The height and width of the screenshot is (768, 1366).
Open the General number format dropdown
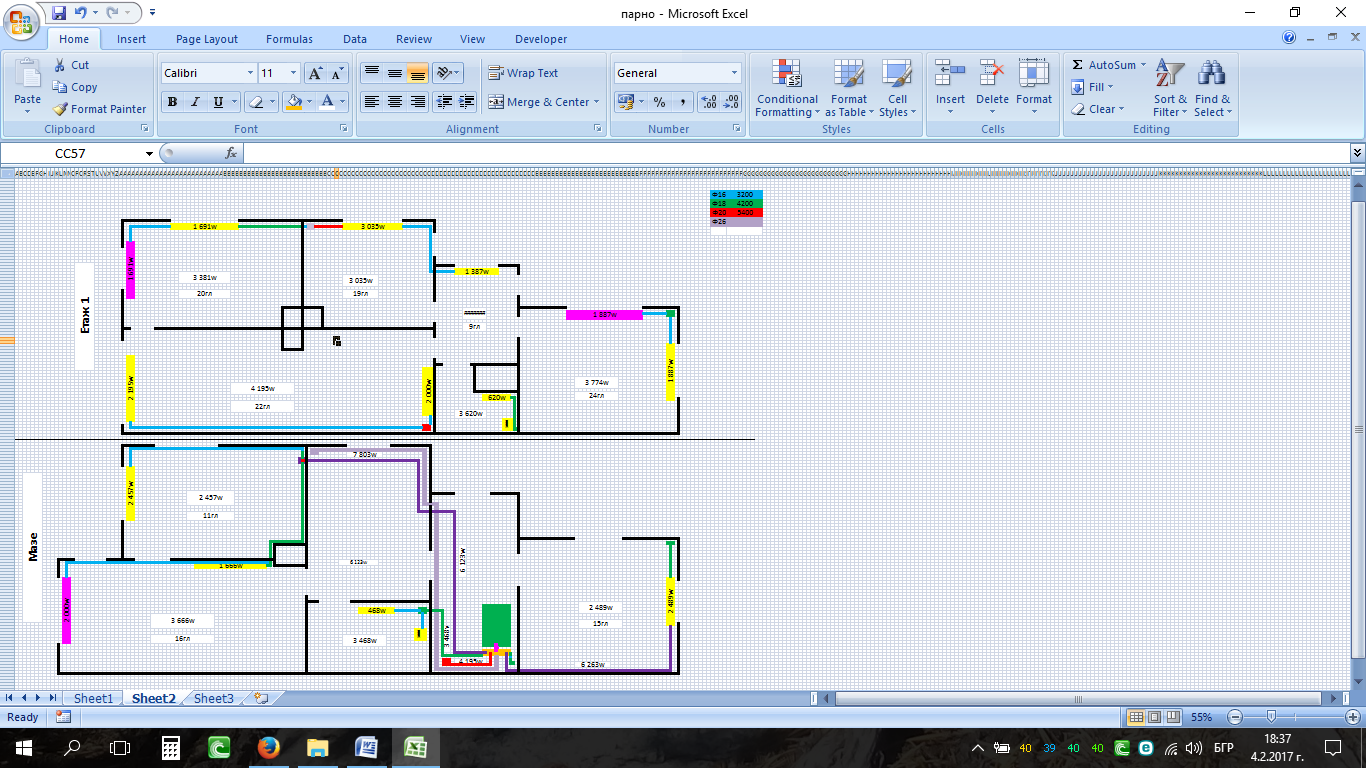(x=734, y=73)
